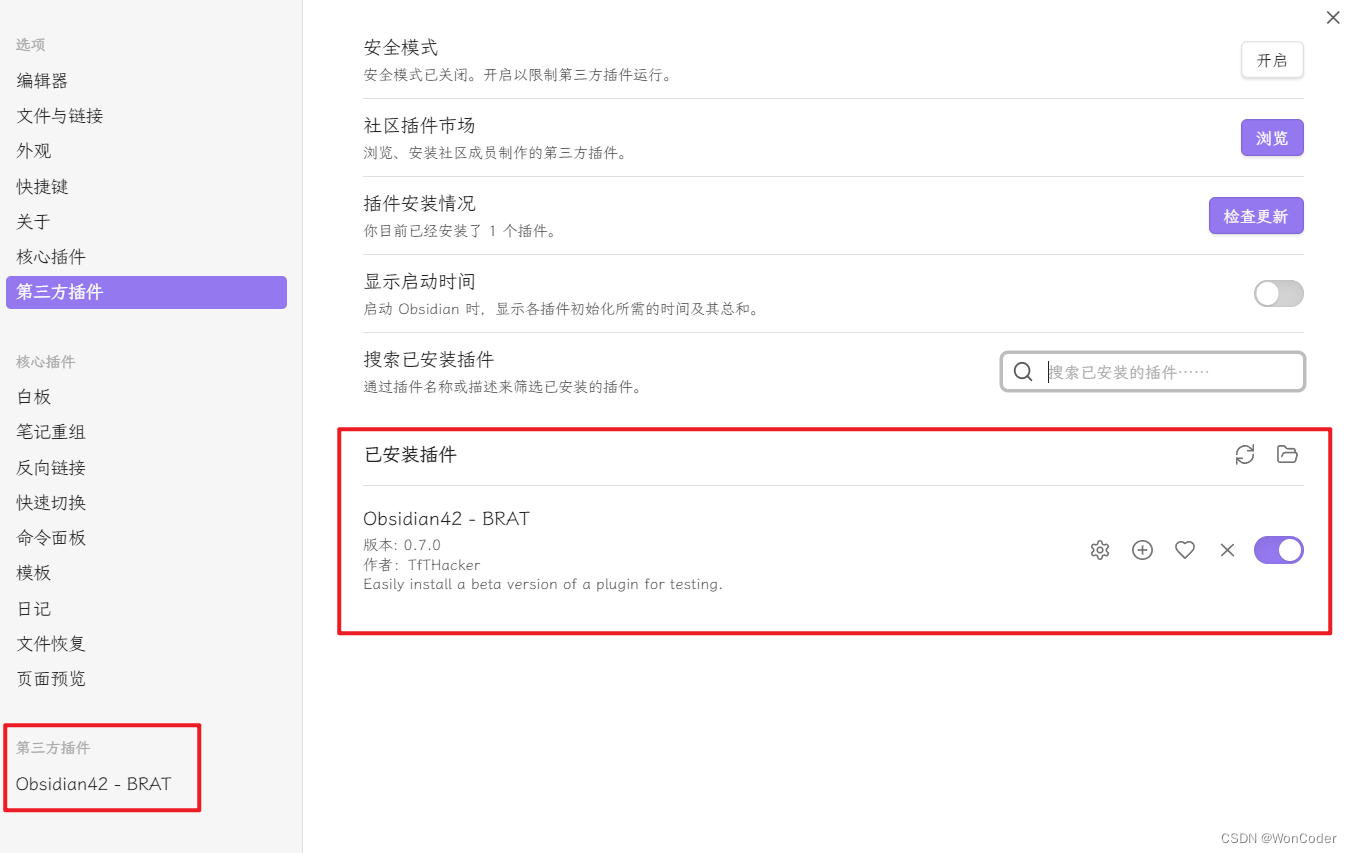Click the heart donate icon for BRAT

[x=1185, y=550]
